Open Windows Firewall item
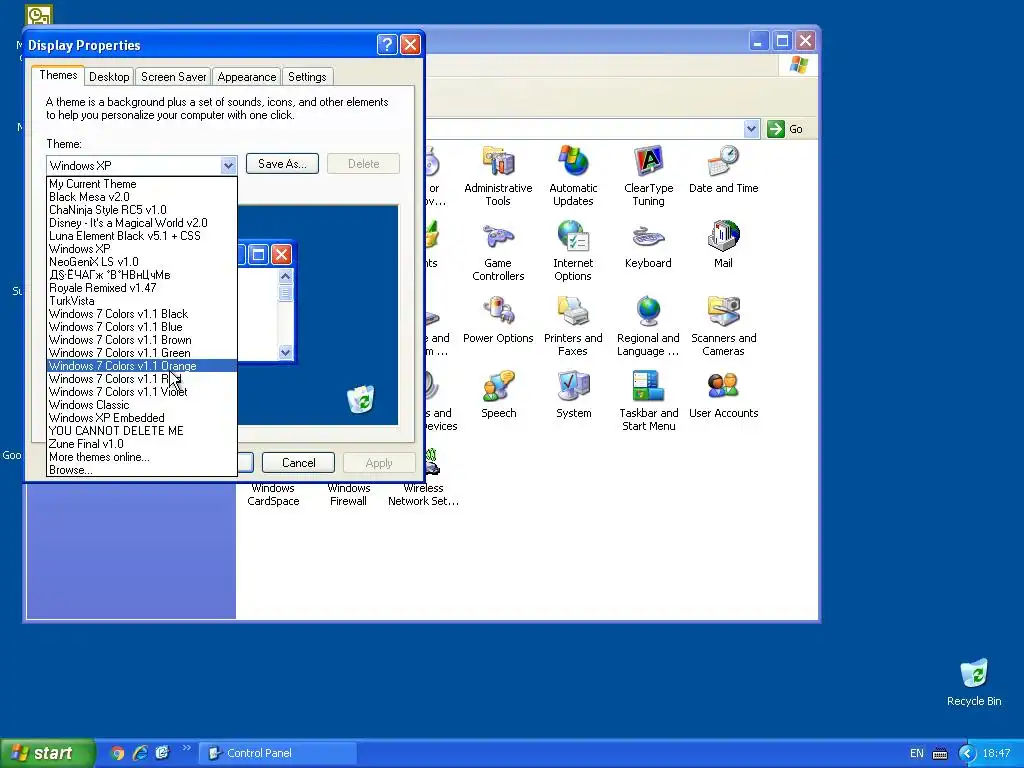The width and height of the screenshot is (1024, 768). point(348,494)
